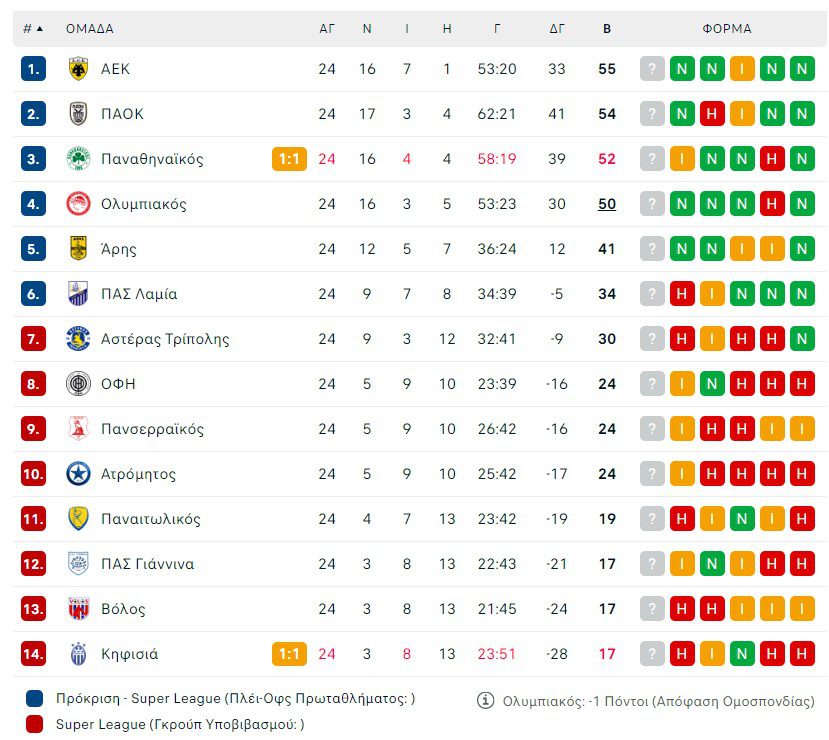
Task: Click the Παναθηναϊκός green crest icon
Action: point(78,159)
